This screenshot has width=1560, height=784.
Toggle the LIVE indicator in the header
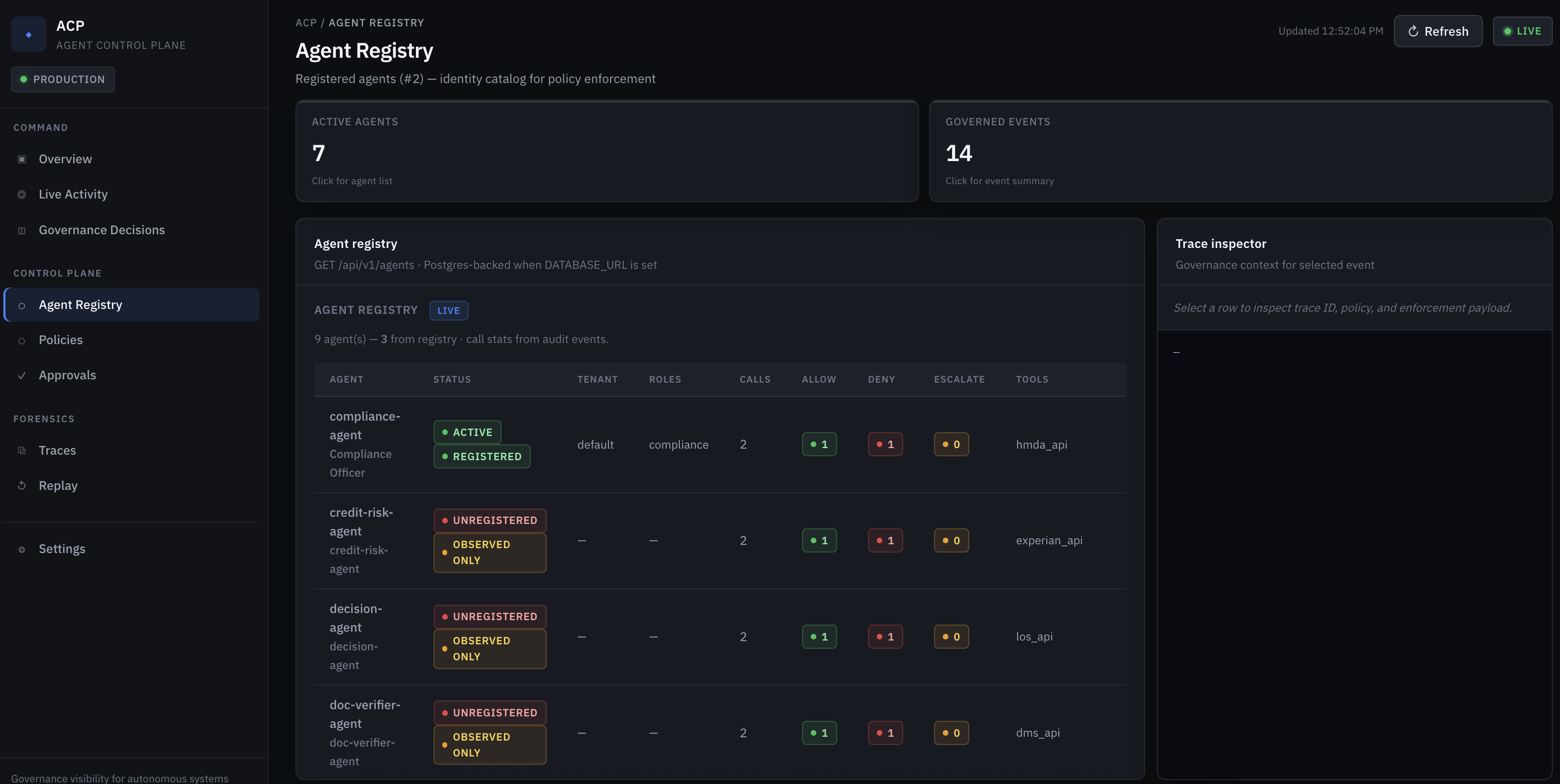[x=1522, y=31]
